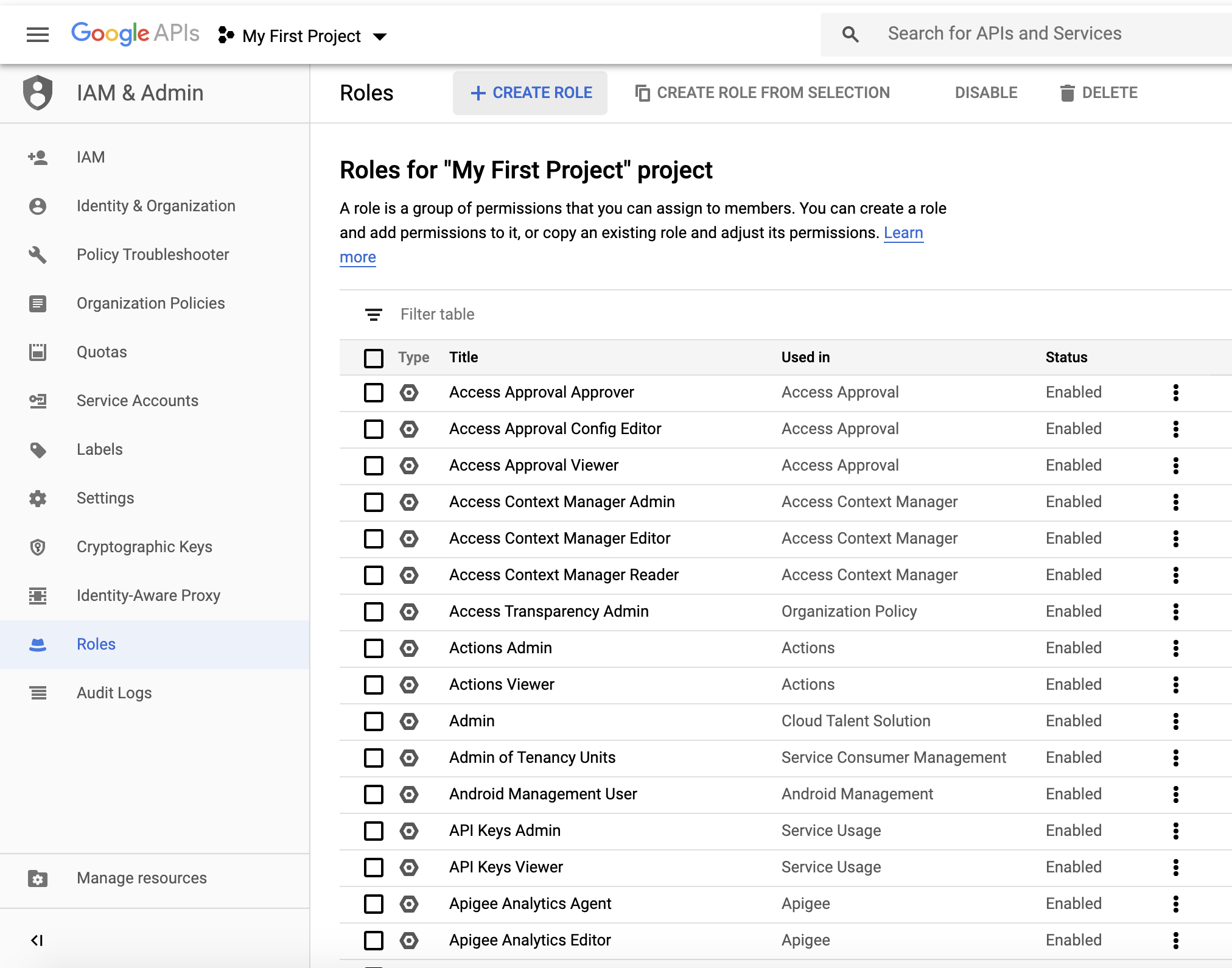
Task: Click the role type icon for API Keys Admin
Action: 409,831
